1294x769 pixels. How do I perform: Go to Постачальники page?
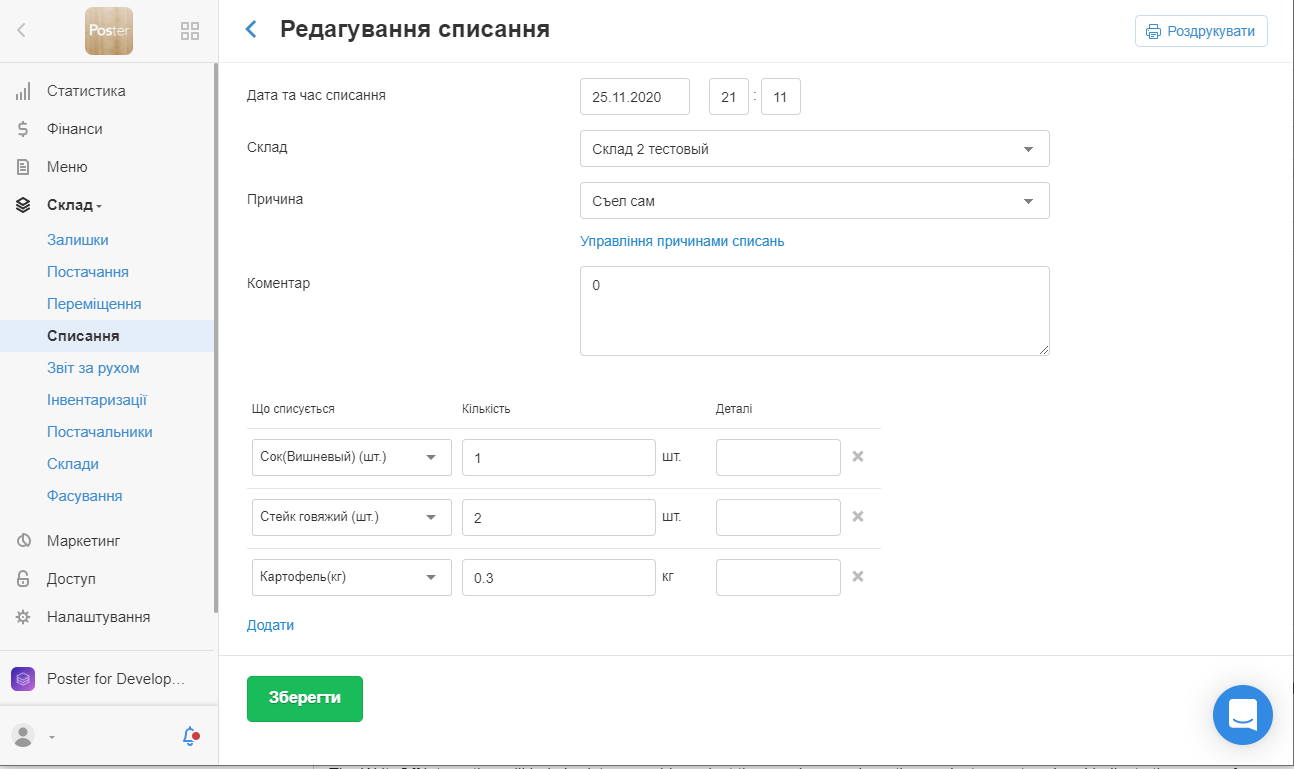coord(100,432)
